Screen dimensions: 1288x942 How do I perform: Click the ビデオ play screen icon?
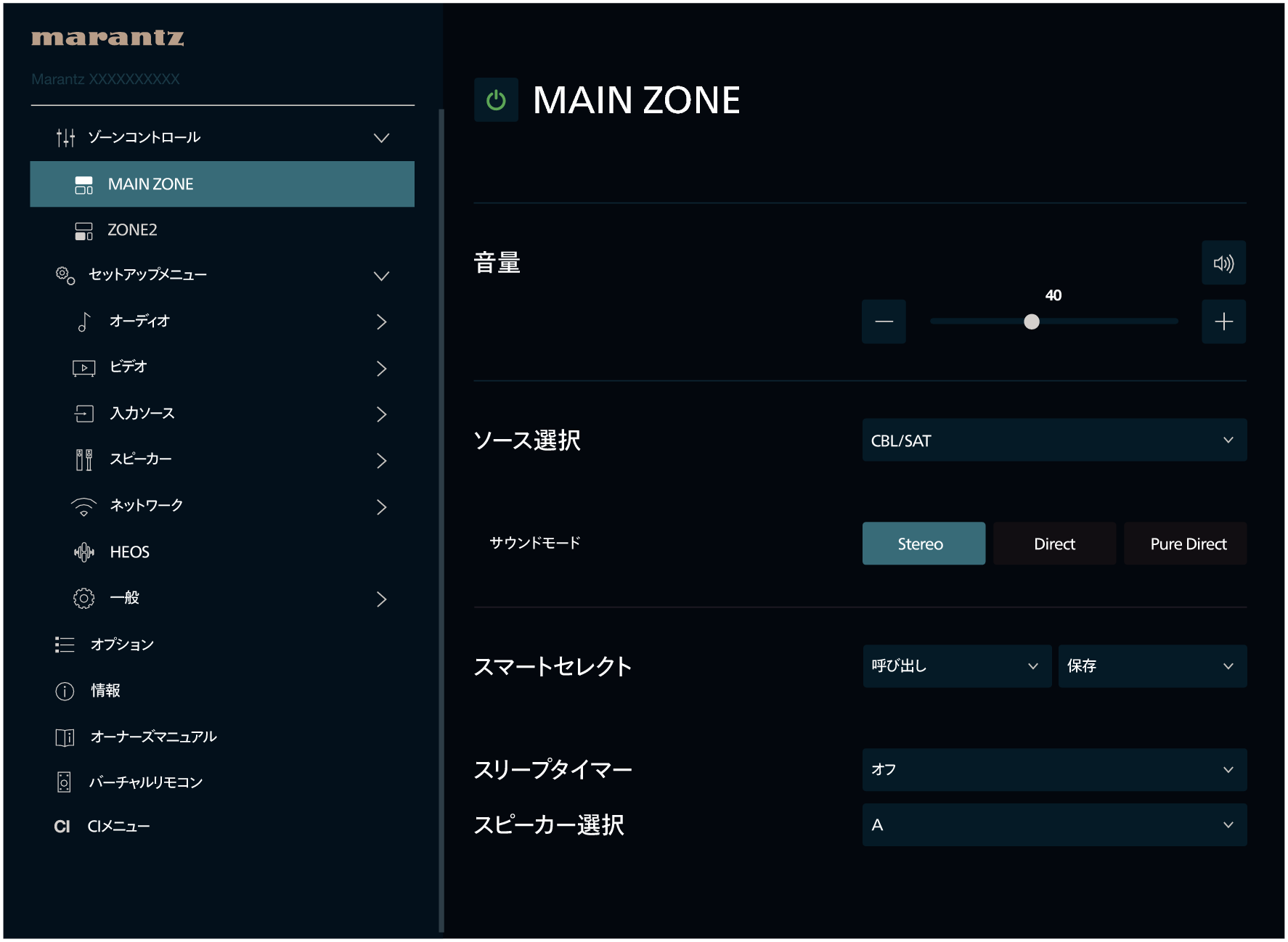(x=84, y=368)
